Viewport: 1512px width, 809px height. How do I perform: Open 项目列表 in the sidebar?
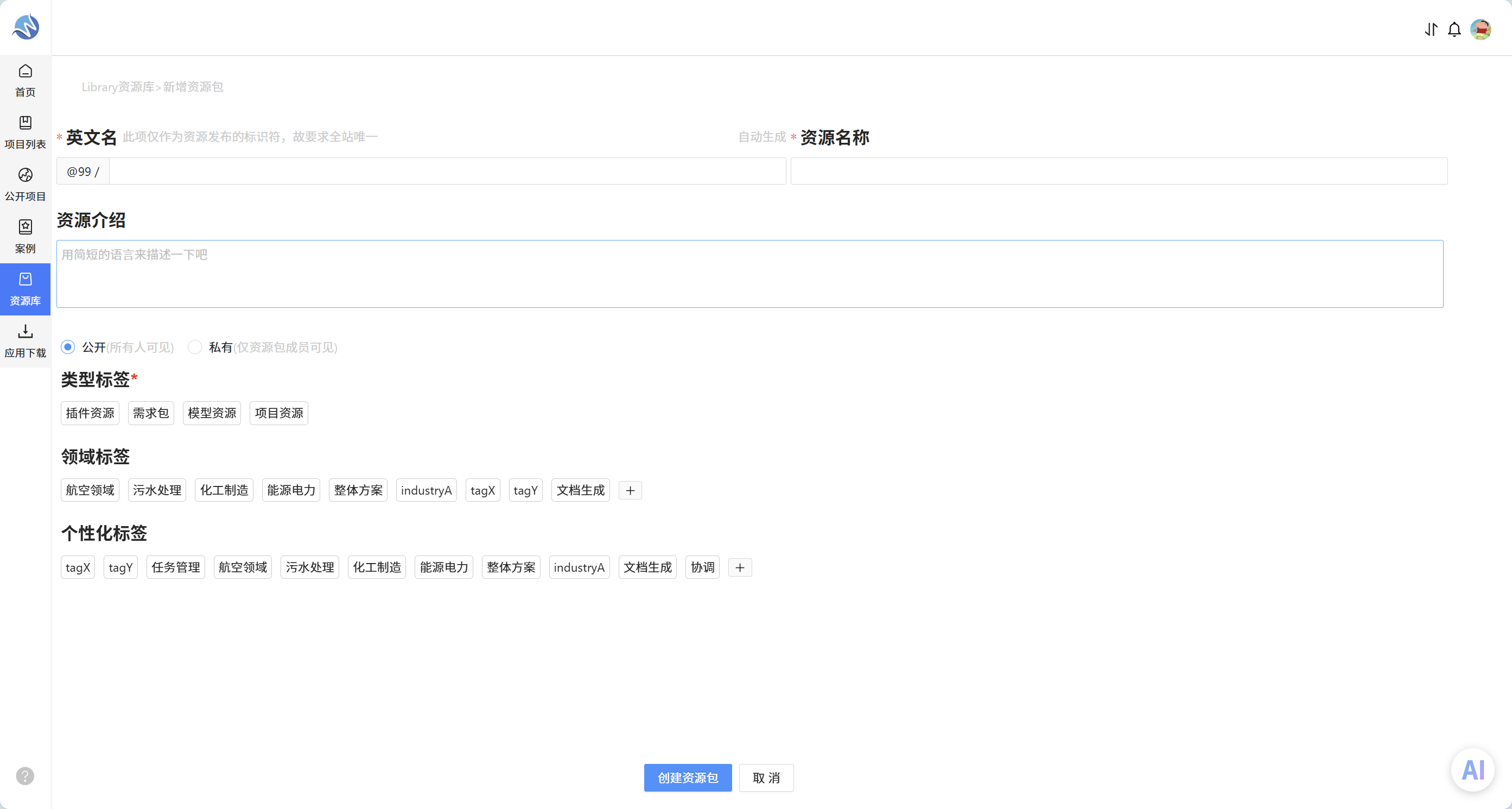[26, 132]
